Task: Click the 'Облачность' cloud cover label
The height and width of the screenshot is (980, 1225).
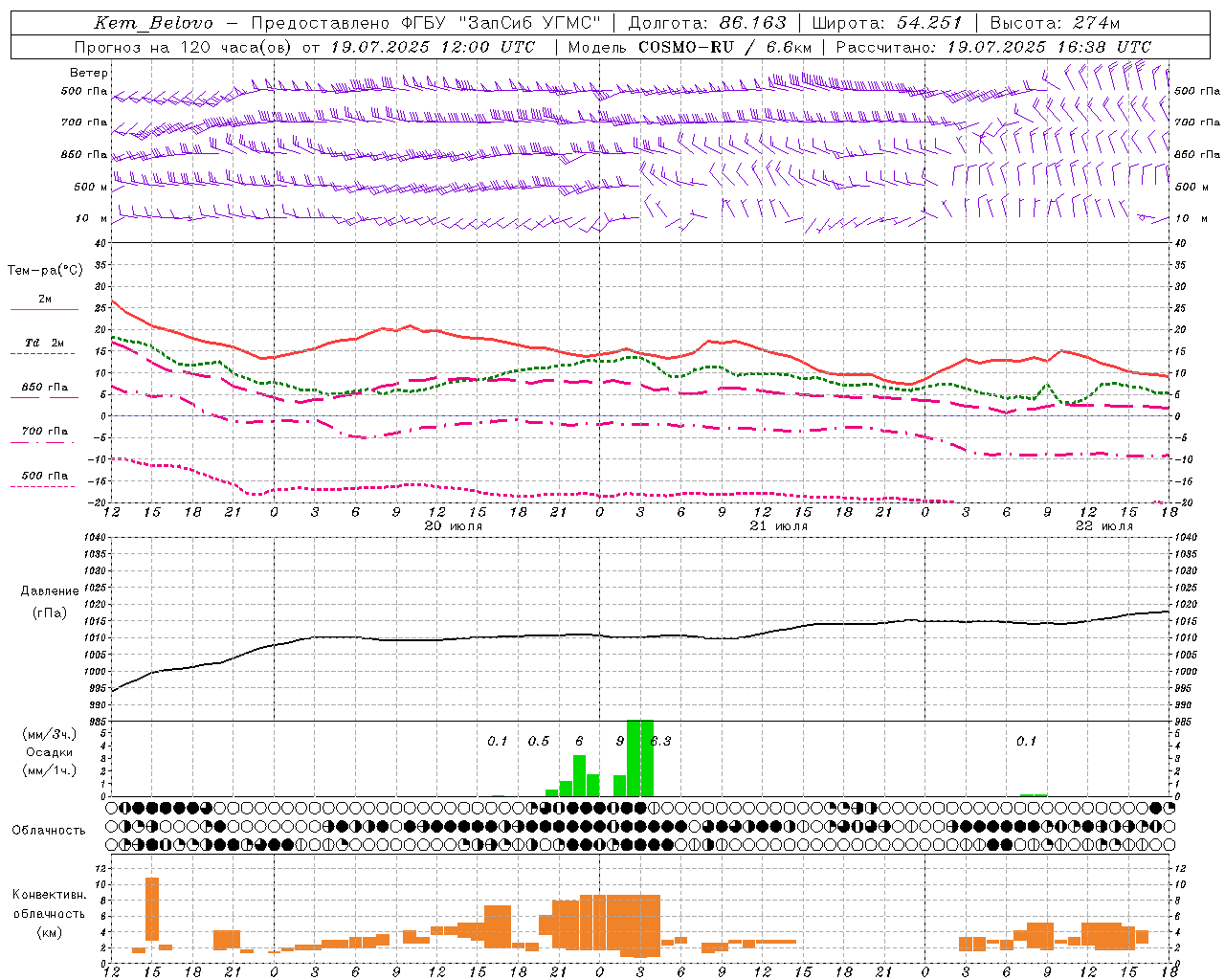Action: [49, 831]
